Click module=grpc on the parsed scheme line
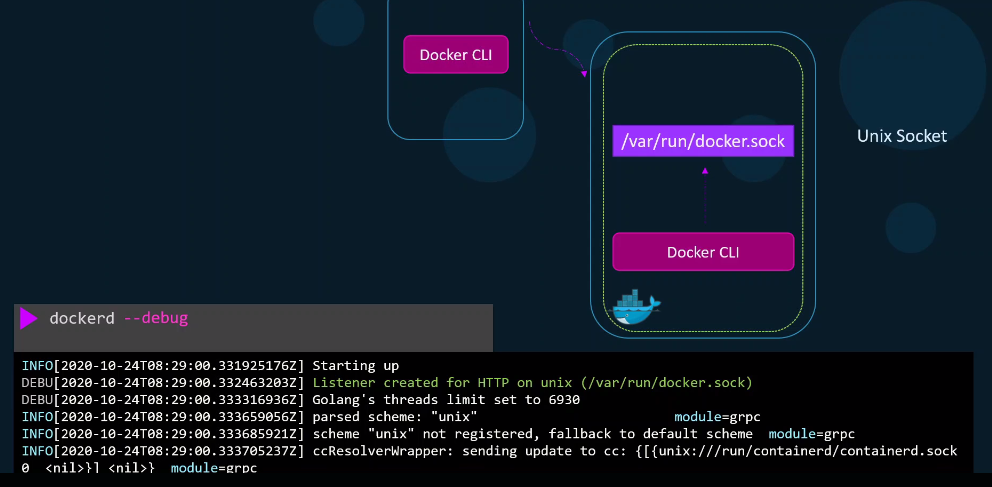 (717, 417)
